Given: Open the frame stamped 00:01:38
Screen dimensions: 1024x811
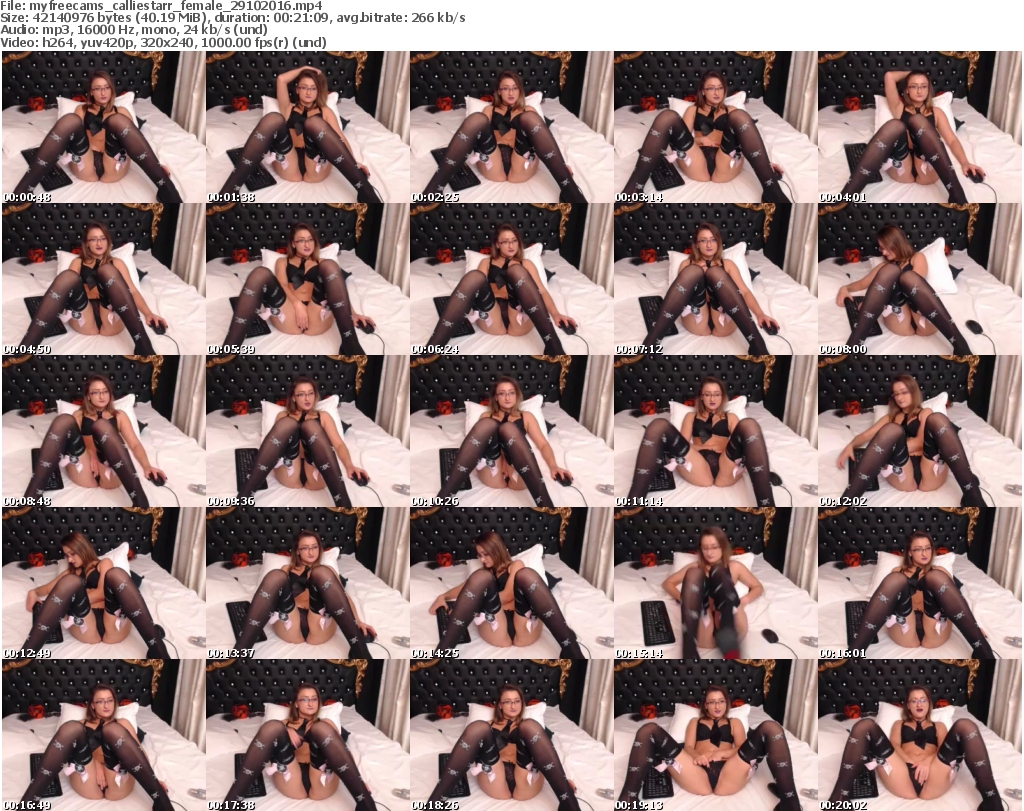Looking at the screenshot, I should click(x=308, y=127).
